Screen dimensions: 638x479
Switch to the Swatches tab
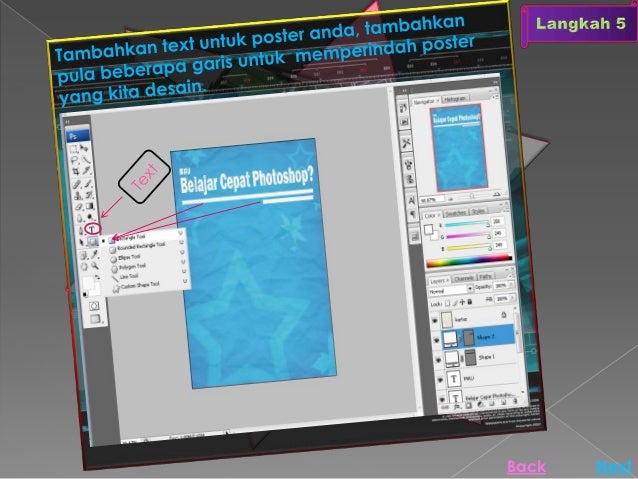point(456,213)
